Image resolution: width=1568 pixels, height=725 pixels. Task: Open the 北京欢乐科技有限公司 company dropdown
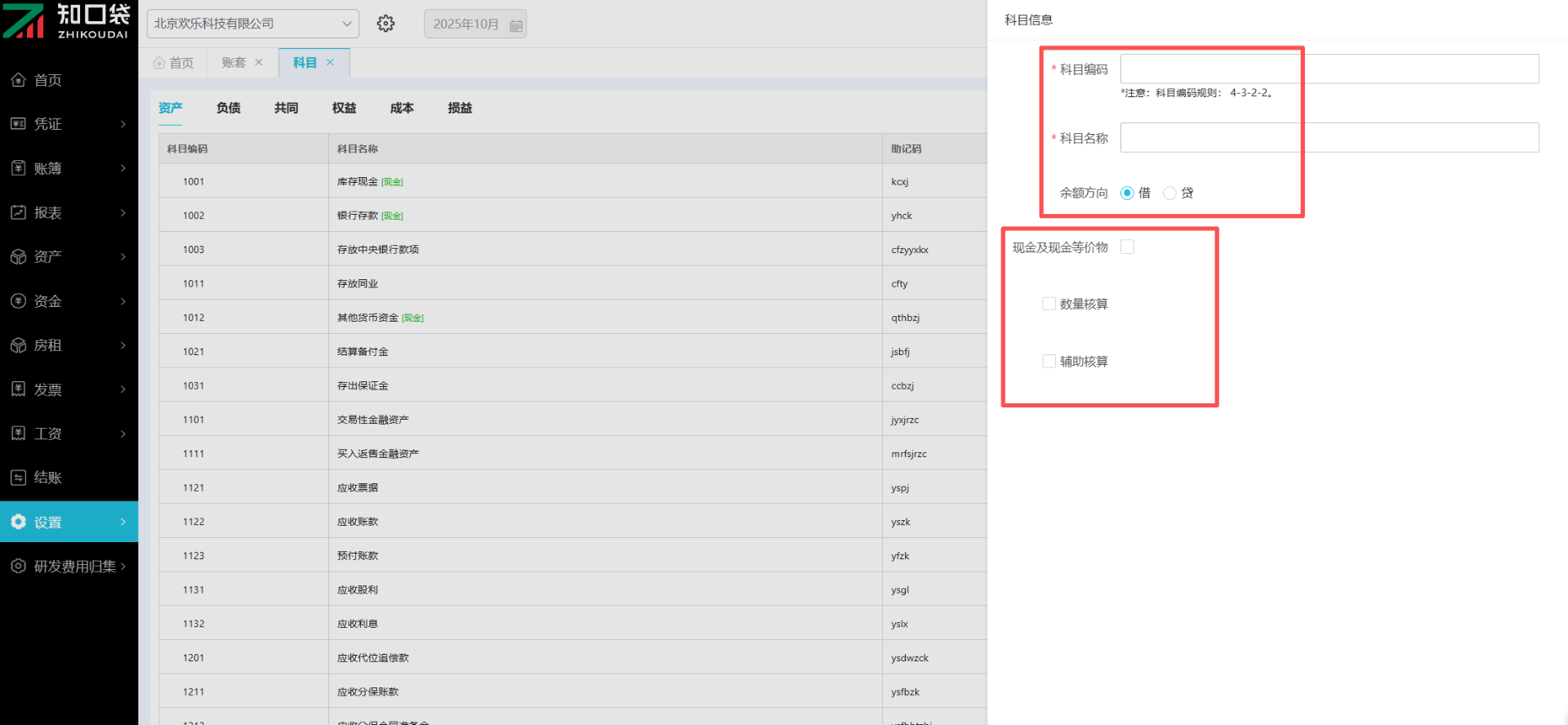252,24
